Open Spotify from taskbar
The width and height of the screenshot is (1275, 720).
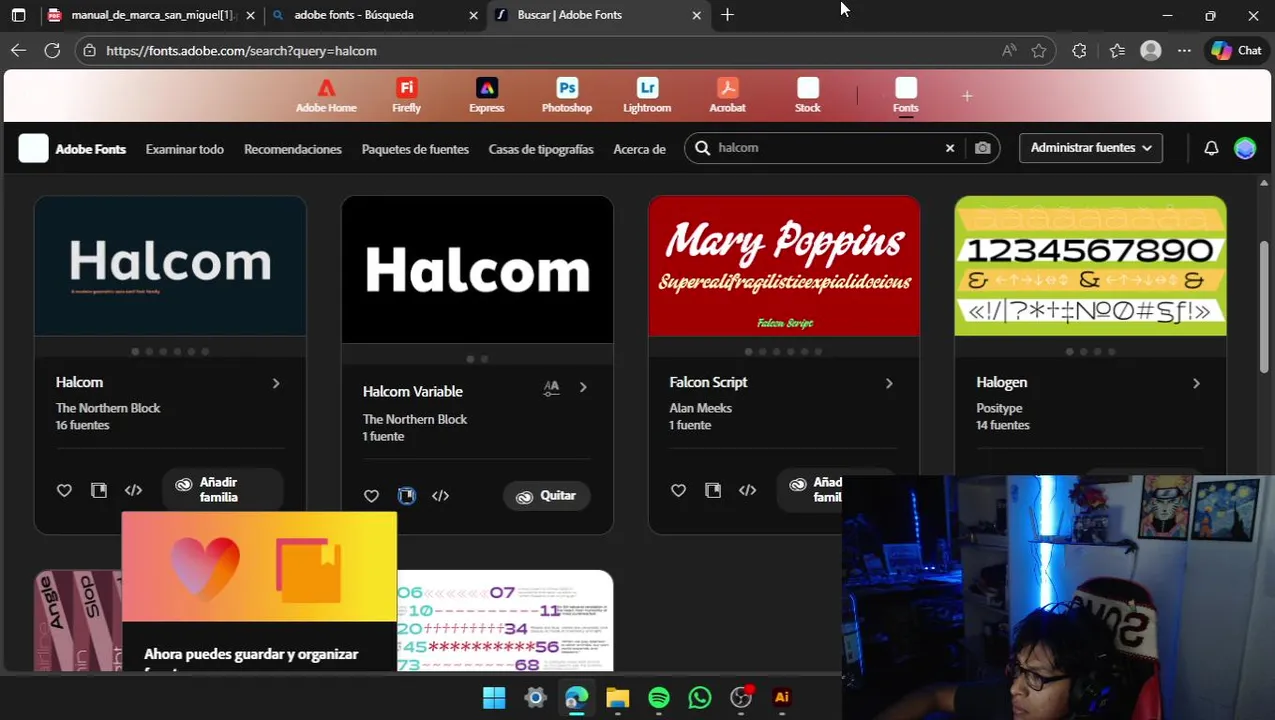(x=659, y=698)
